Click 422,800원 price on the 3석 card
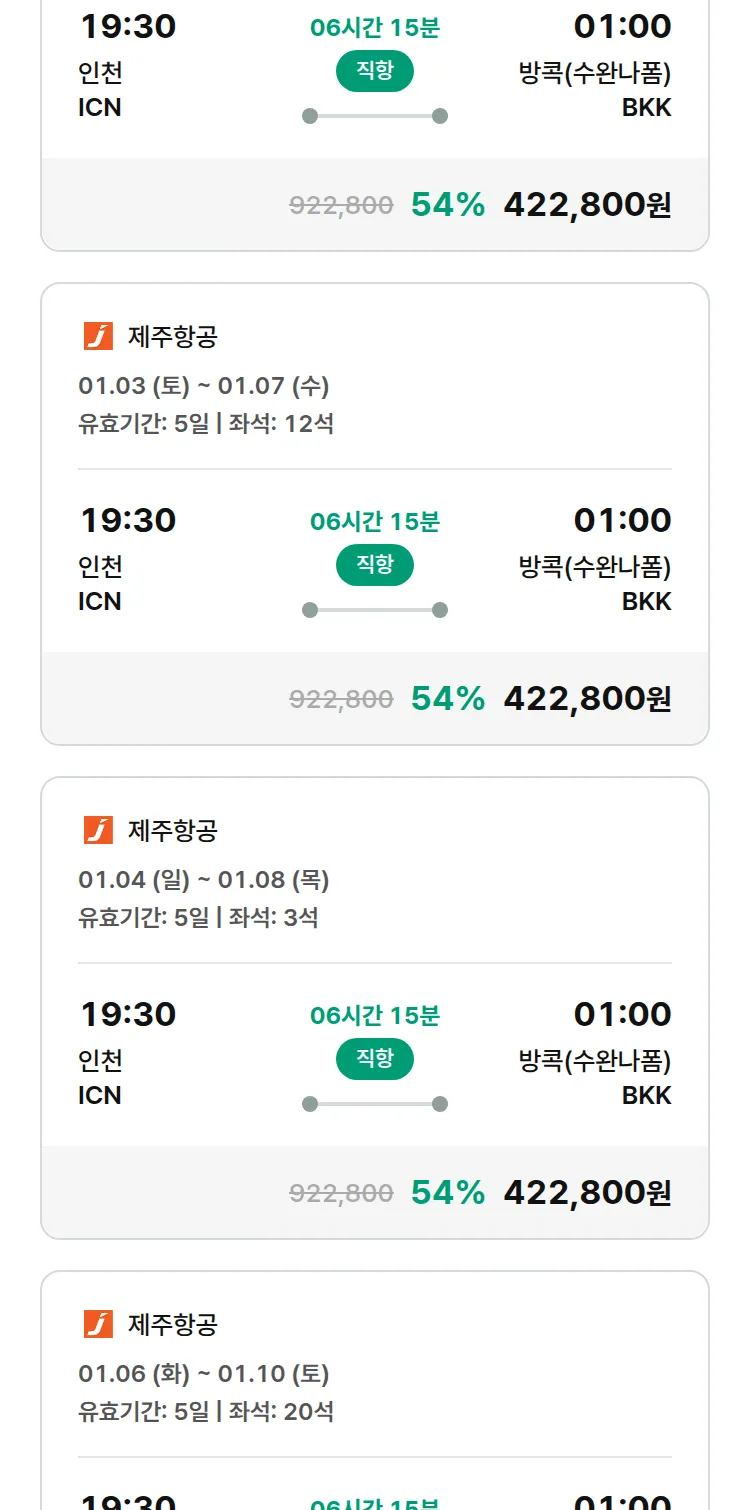750x1510 pixels. (587, 1192)
